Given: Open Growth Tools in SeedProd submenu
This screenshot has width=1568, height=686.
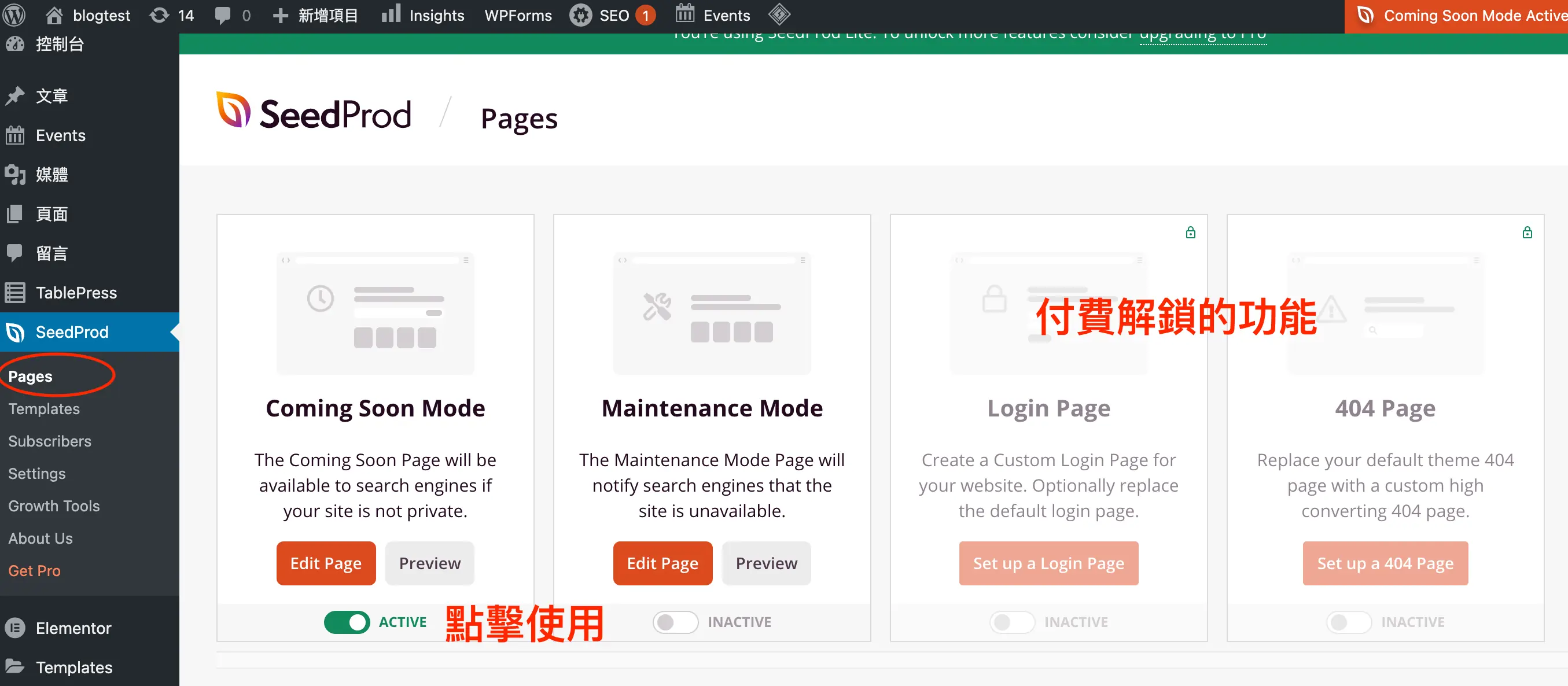Looking at the screenshot, I should (54, 506).
